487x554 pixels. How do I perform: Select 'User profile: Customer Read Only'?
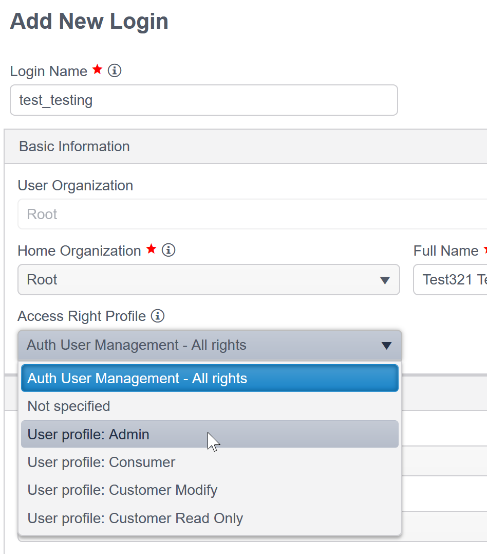(210, 518)
